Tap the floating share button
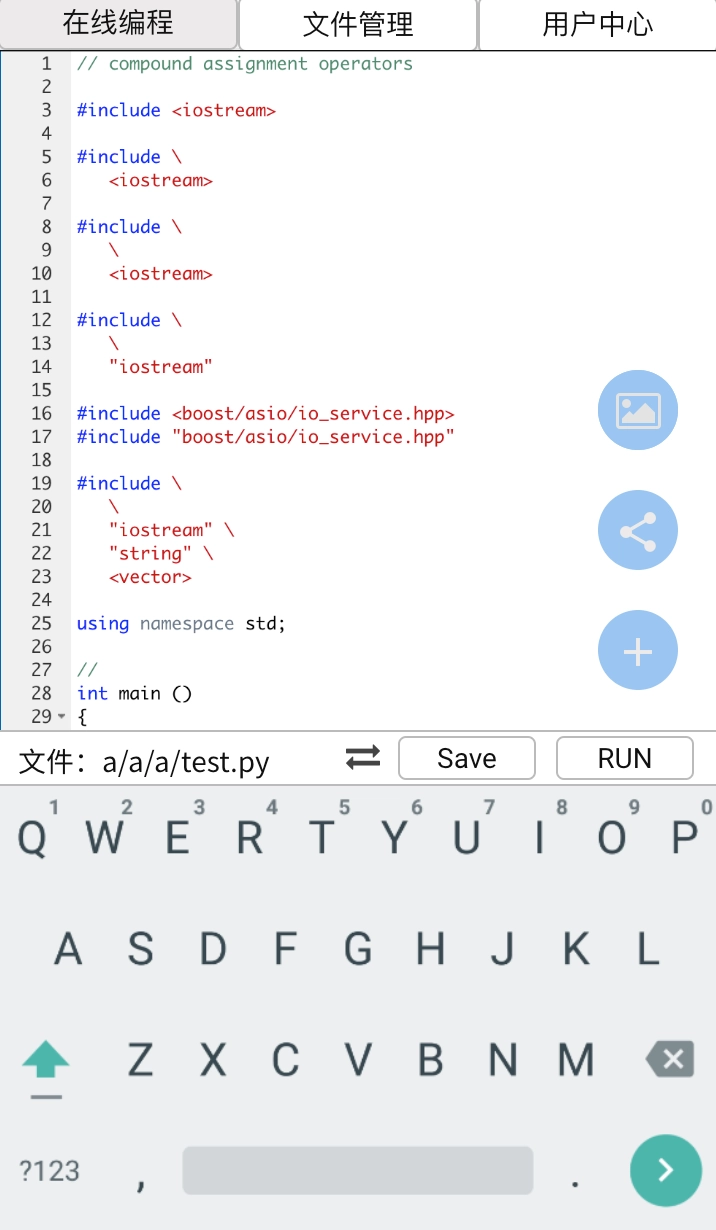The height and width of the screenshot is (1230, 716). 637,531
